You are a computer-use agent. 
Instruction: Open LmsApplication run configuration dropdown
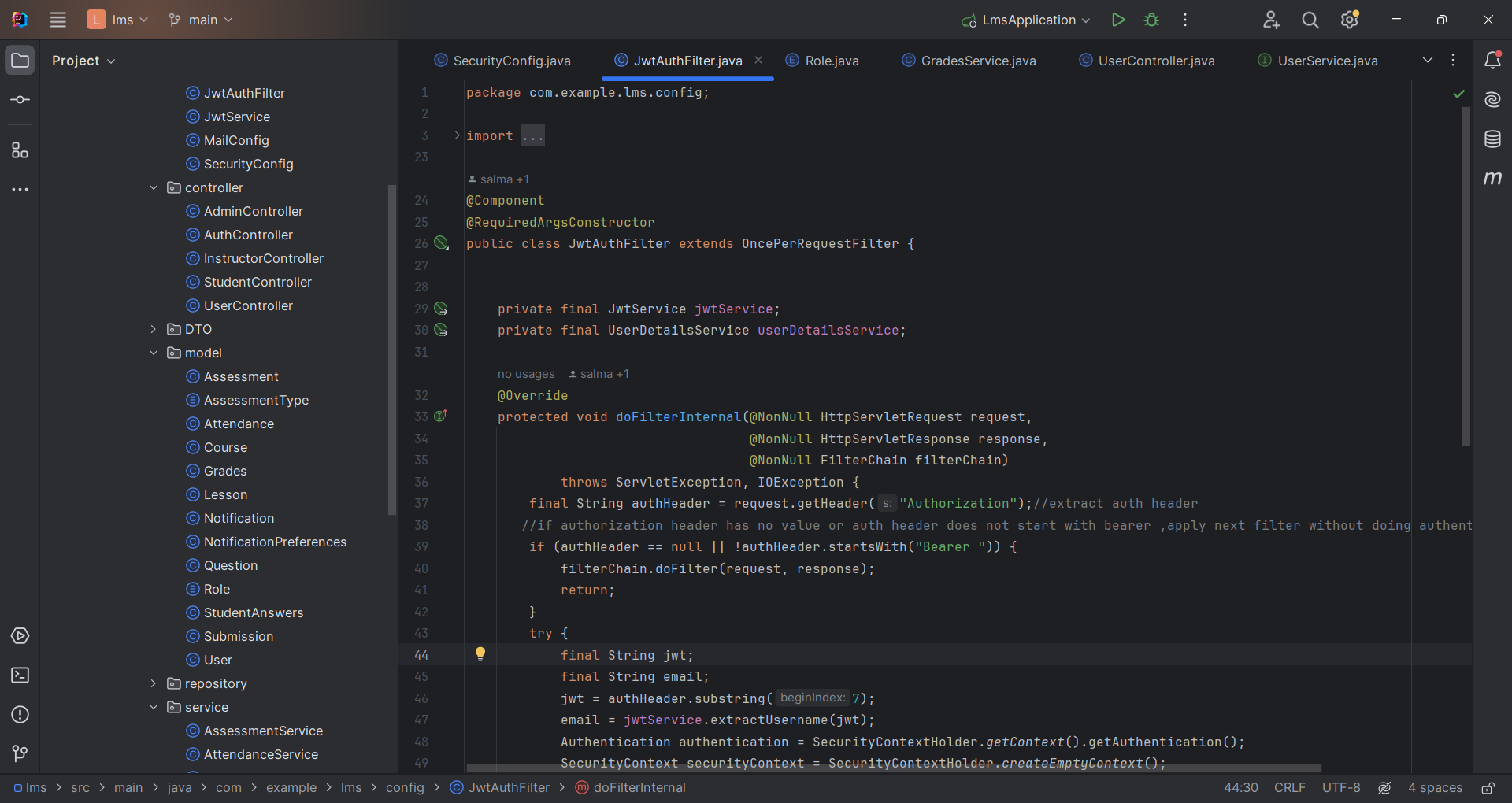(1026, 20)
